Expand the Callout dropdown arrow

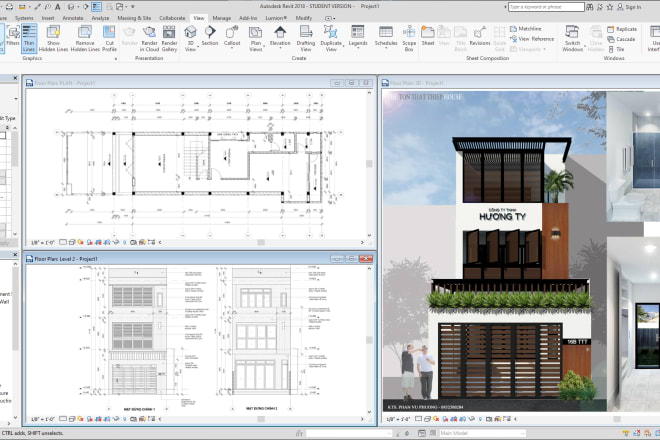pos(232,48)
